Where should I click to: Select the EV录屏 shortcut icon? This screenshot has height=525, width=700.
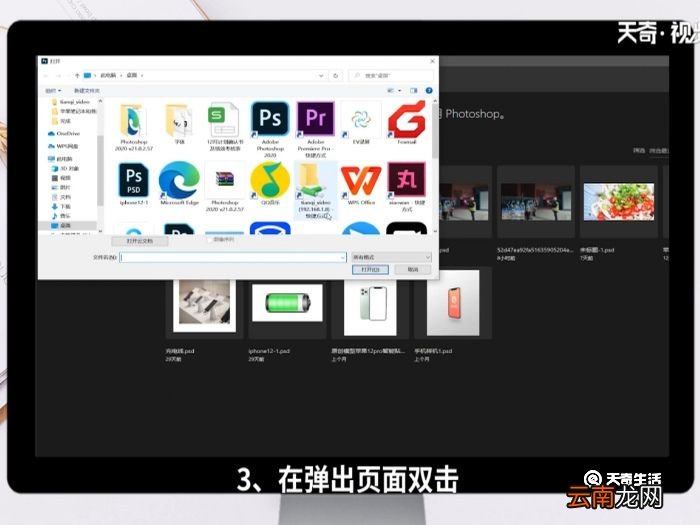tap(361, 119)
